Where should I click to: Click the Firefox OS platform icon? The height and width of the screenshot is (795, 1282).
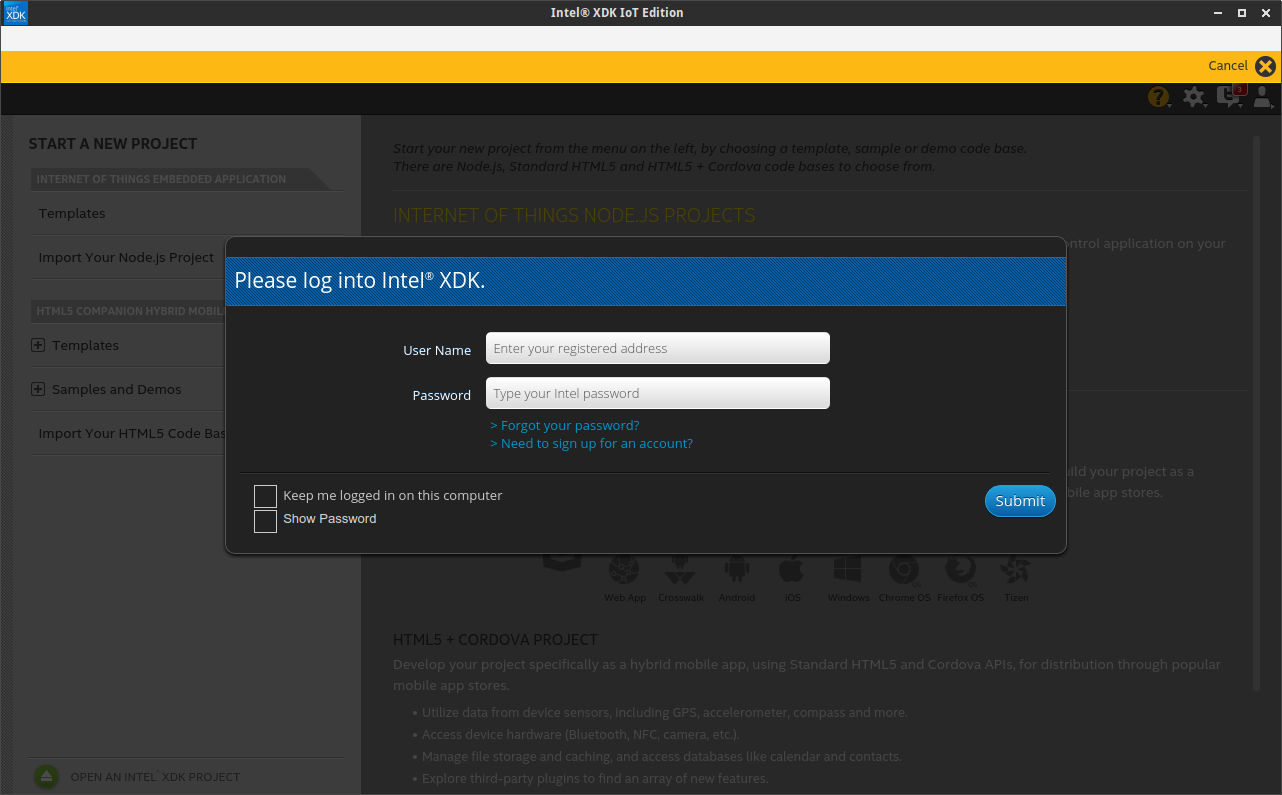pyautogui.click(x=960, y=570)
